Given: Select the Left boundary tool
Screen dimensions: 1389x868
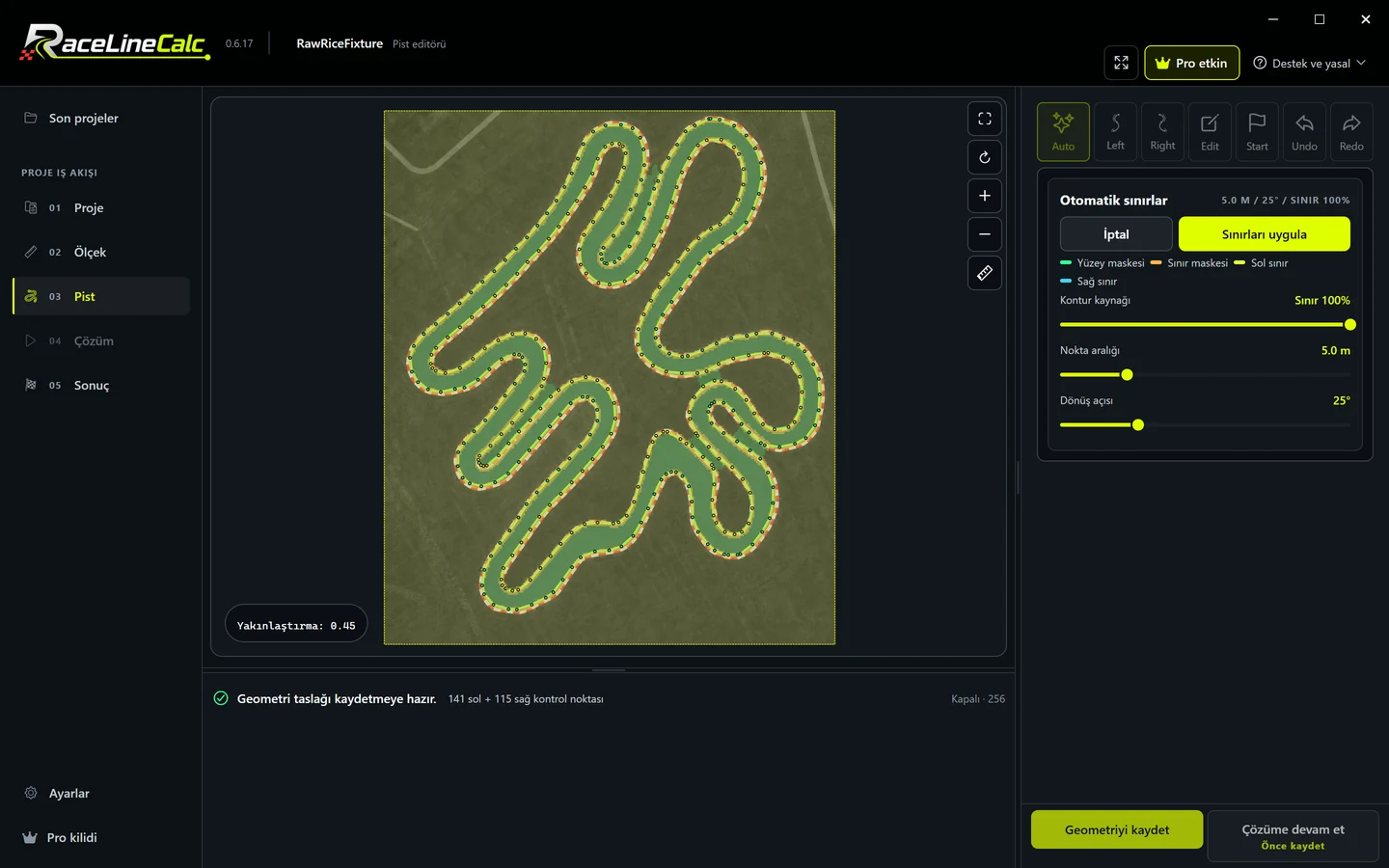Looking at the screenshot, I should pyautogui.click(x=1115, y=131).
